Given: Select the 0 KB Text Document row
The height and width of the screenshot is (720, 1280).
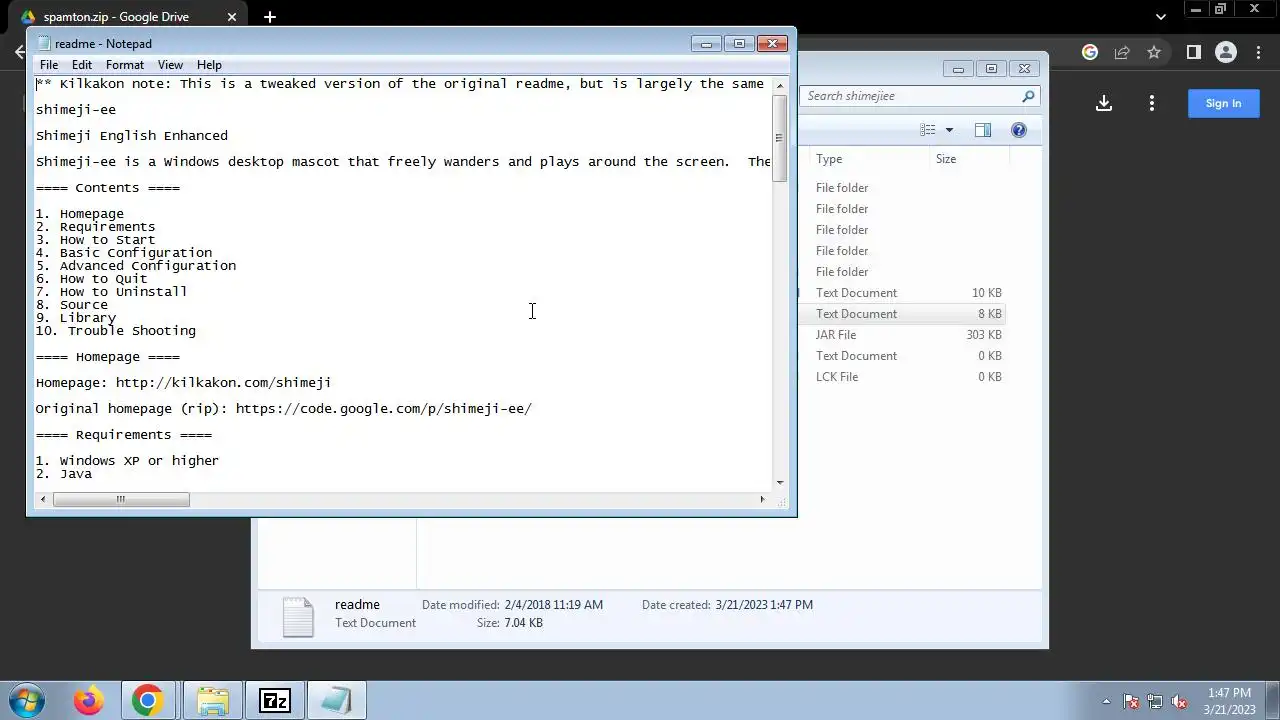Looking at the screenshot, I should coord(903,356).
